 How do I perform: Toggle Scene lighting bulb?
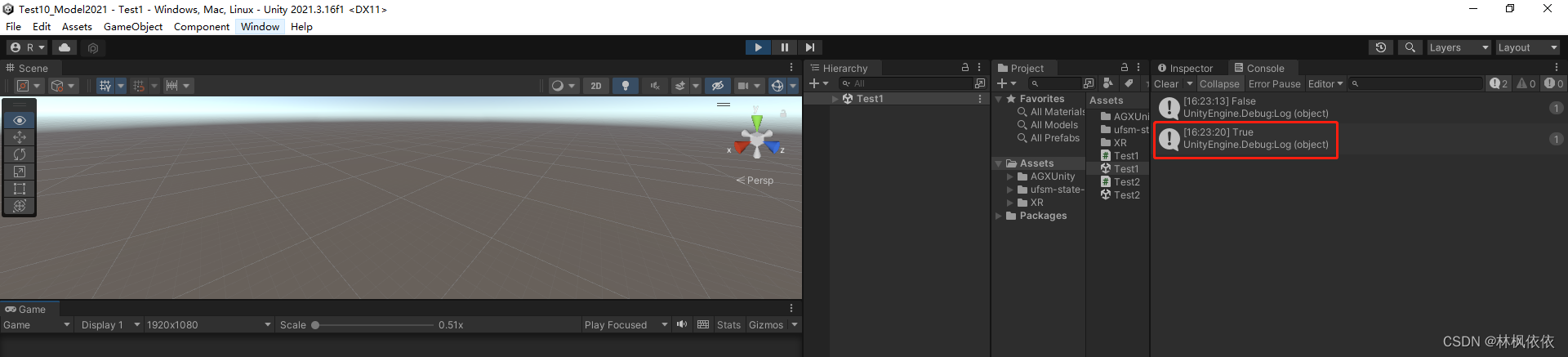point(626,85)
